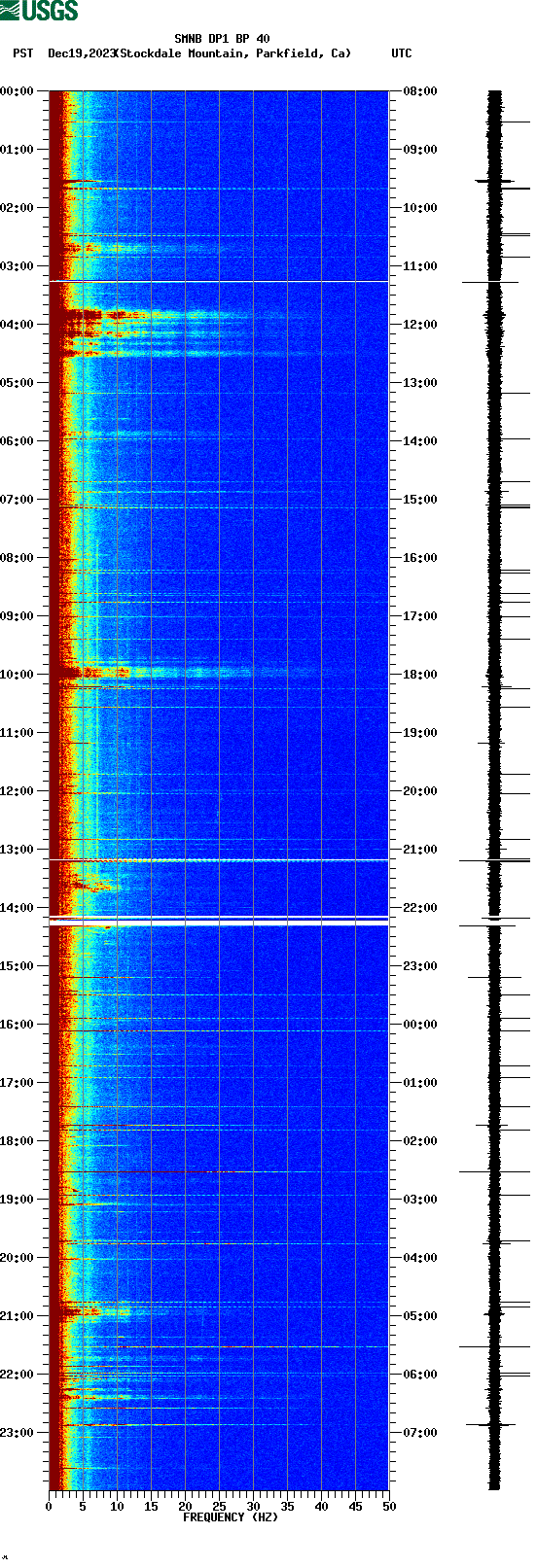Click the UTC '00:00' time label
This screenshot has width=537, height=1568.
420,1025
